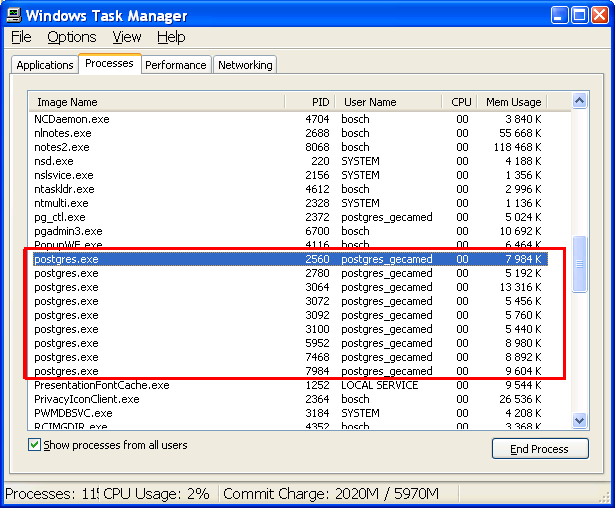Sort by Image Name column header
Image resolution: width=615 pixels, height=508 pixels.
click(156, 102)
